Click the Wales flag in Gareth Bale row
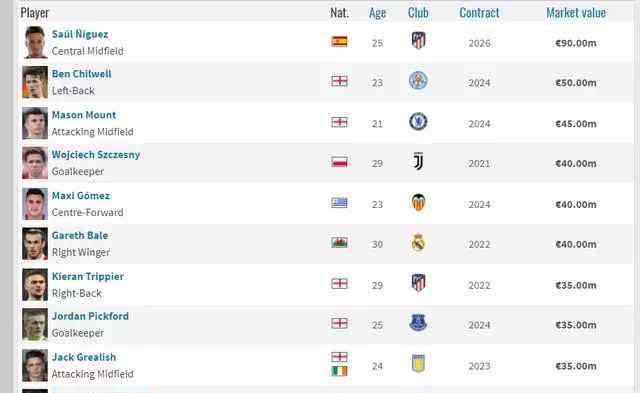Screen dimensions: 640x393 [340, 242]
